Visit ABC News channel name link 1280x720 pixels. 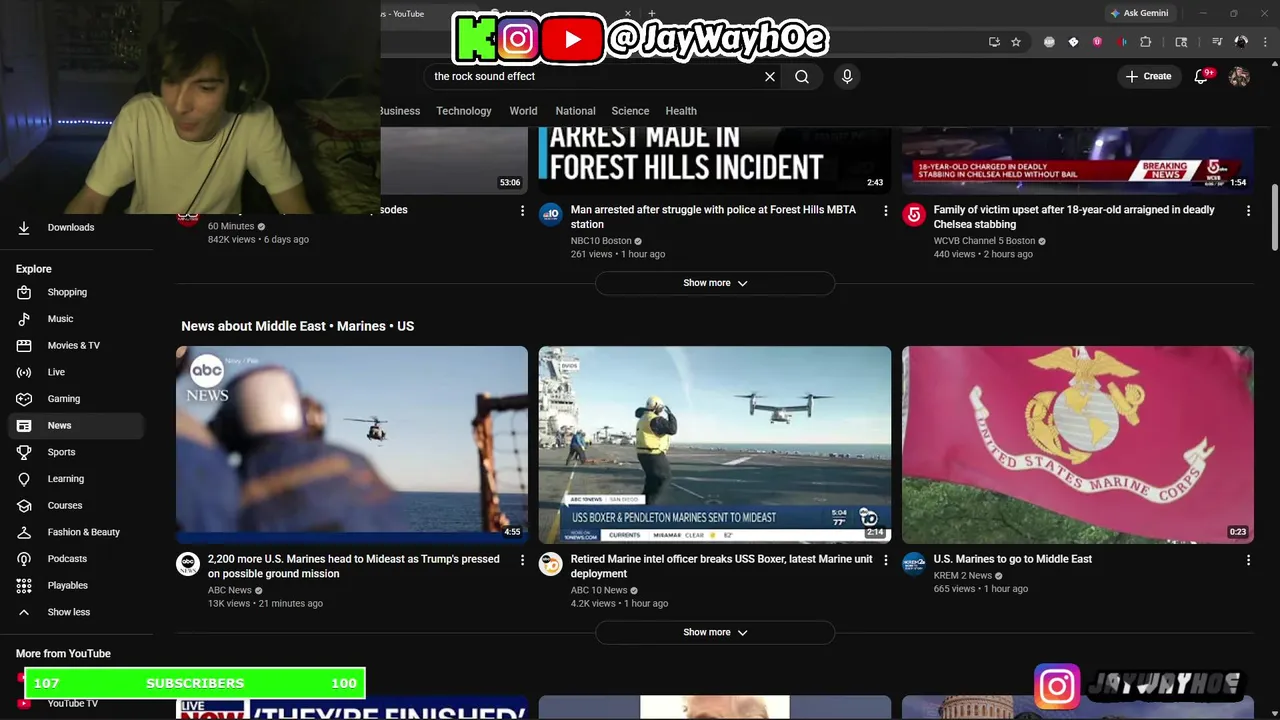(230, 590)
